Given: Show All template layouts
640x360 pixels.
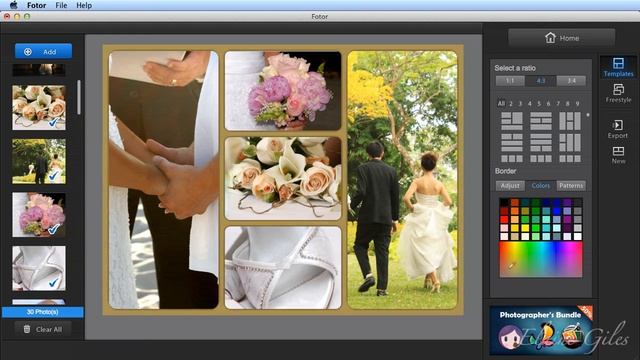Looking at the screenshot, I should pyautogui.click(x=501, y=104).
